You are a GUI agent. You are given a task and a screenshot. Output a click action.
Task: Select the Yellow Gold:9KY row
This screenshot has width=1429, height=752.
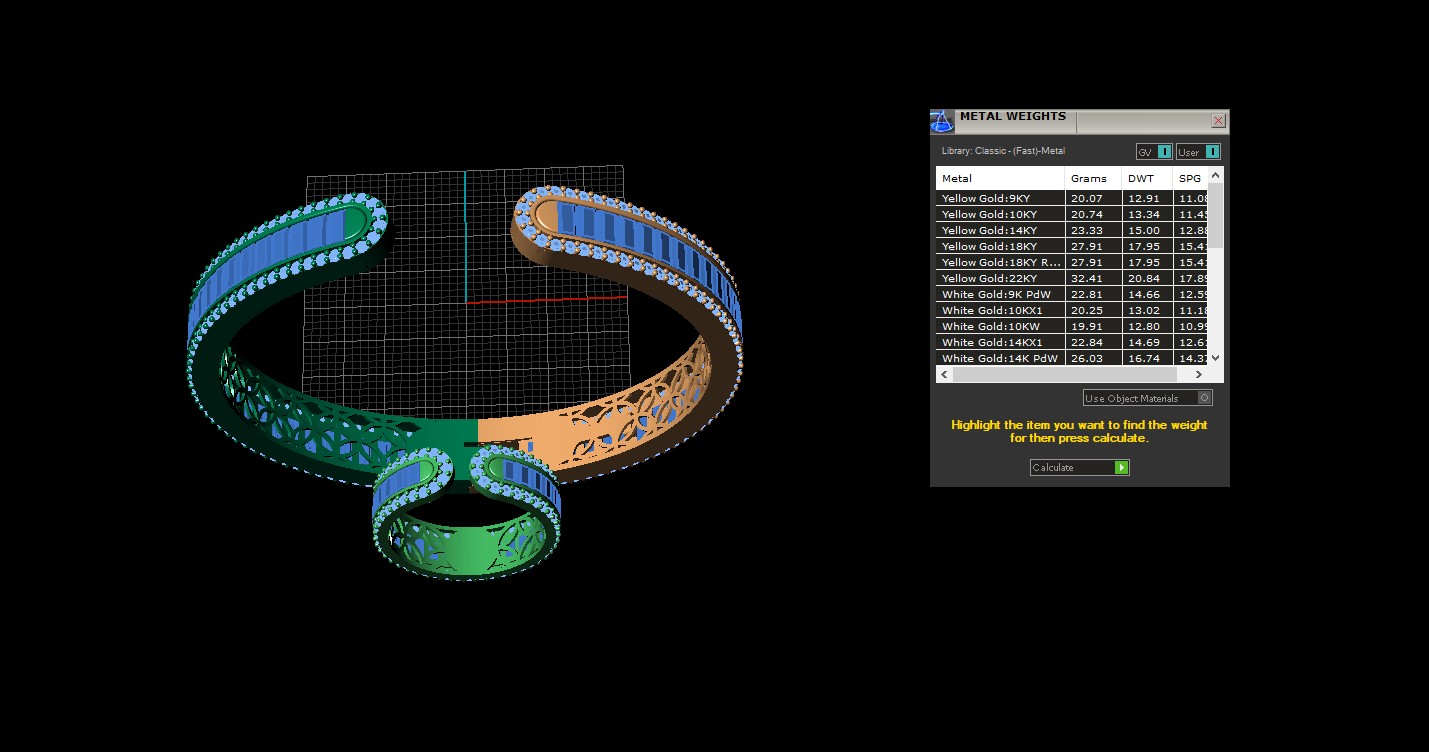point(1072,198)
